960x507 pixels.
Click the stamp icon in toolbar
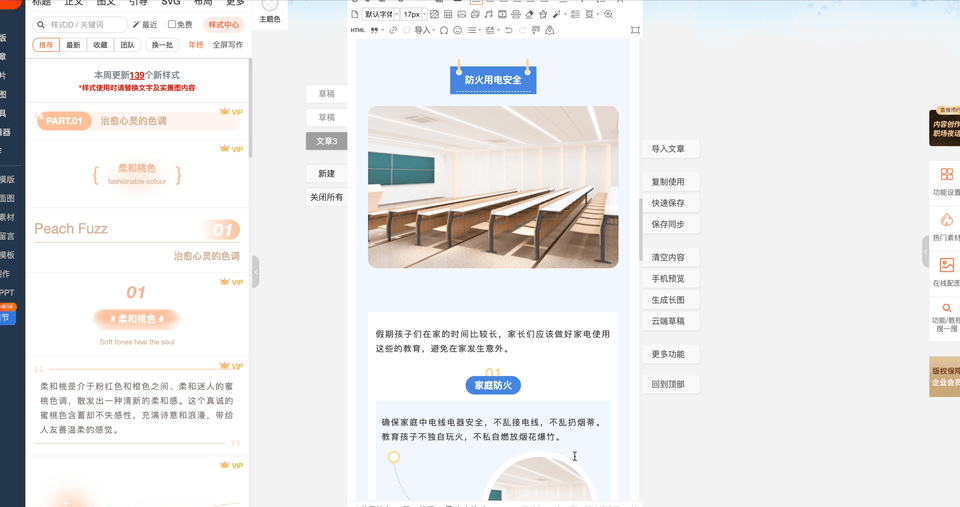pyautogui.click(x=550, y=30)
